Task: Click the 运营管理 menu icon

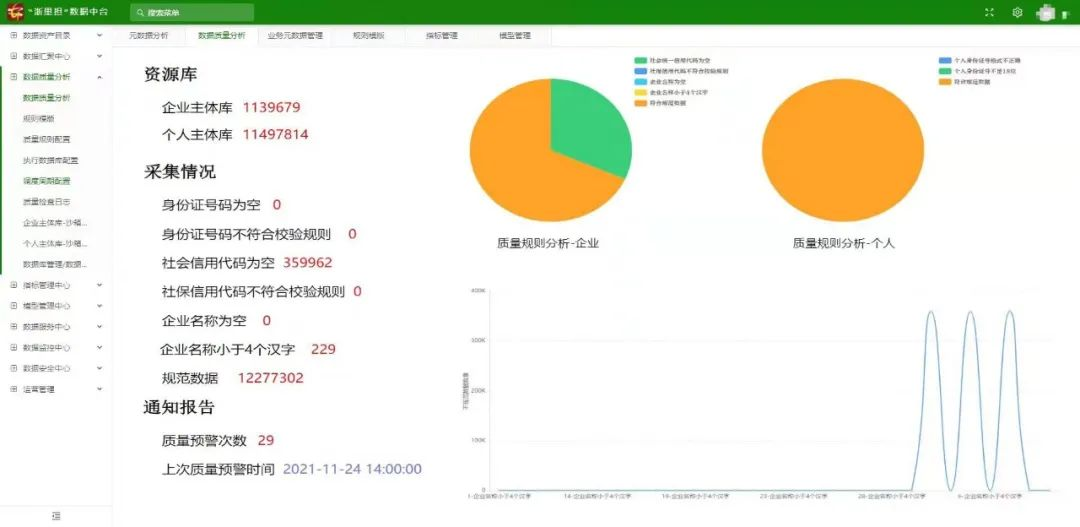Action: click(x=14, y=389)
